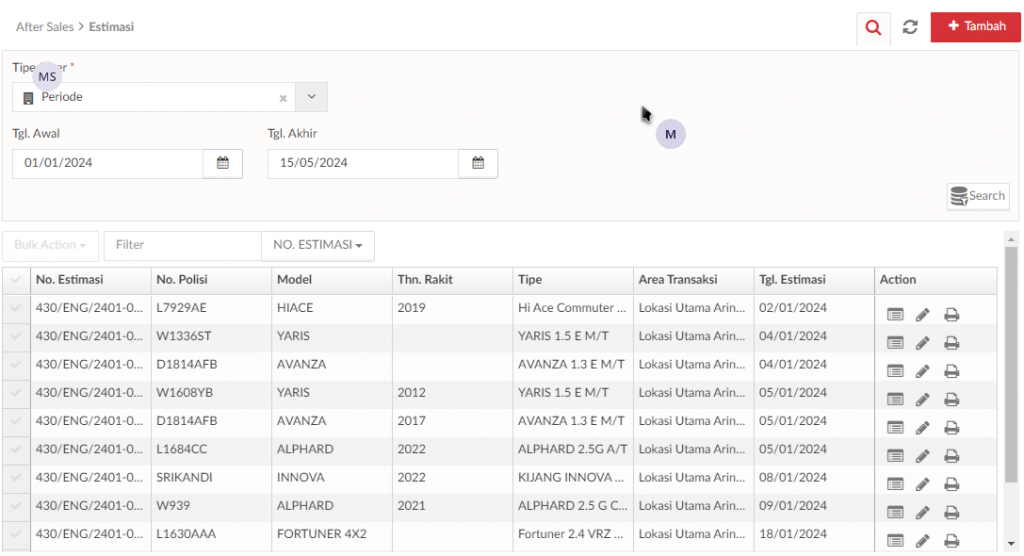Print the L1630AAA estimasi
1024x556 pixels.
(x=952, y=541)
